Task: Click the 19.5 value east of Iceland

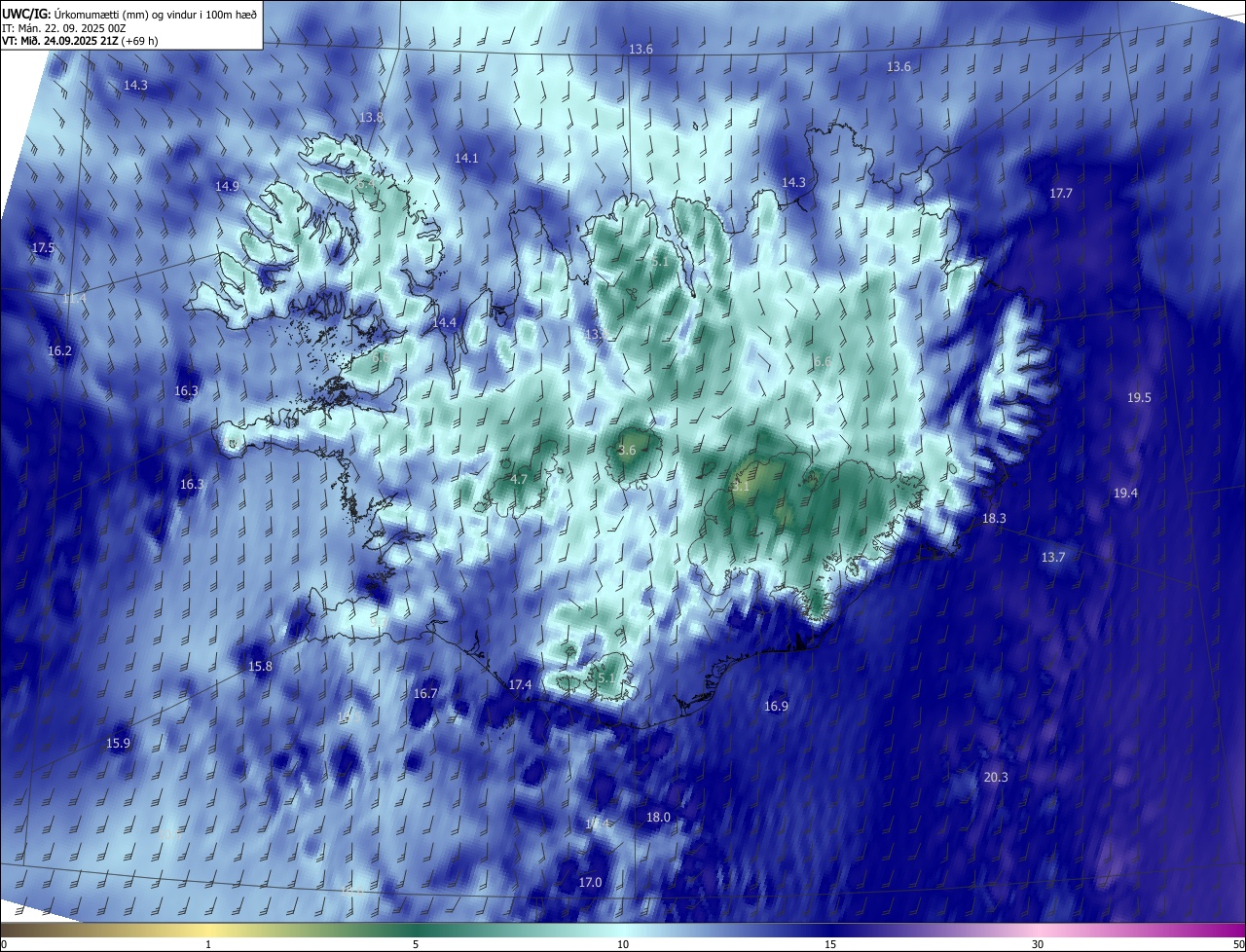Action: [1139, 398]
